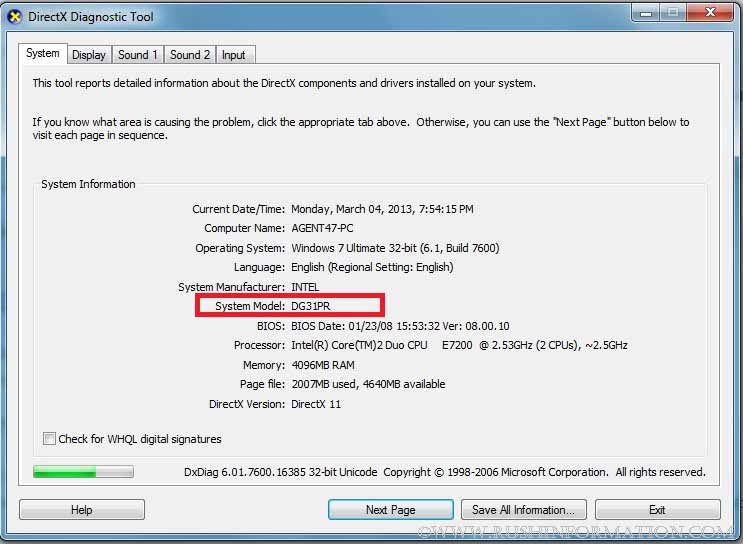Go to the Sound 2 tab
Image resolution: width=743 pixels, height=544 pixels.
(189, 55)
